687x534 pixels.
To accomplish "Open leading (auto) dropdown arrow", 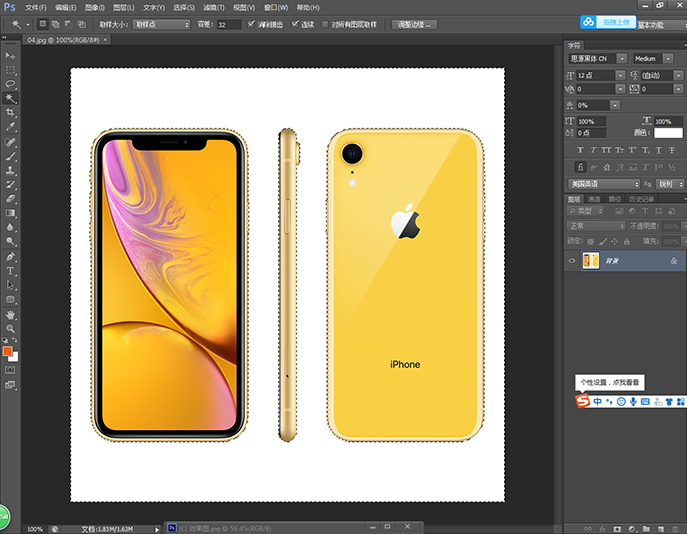I will (678, 76).
